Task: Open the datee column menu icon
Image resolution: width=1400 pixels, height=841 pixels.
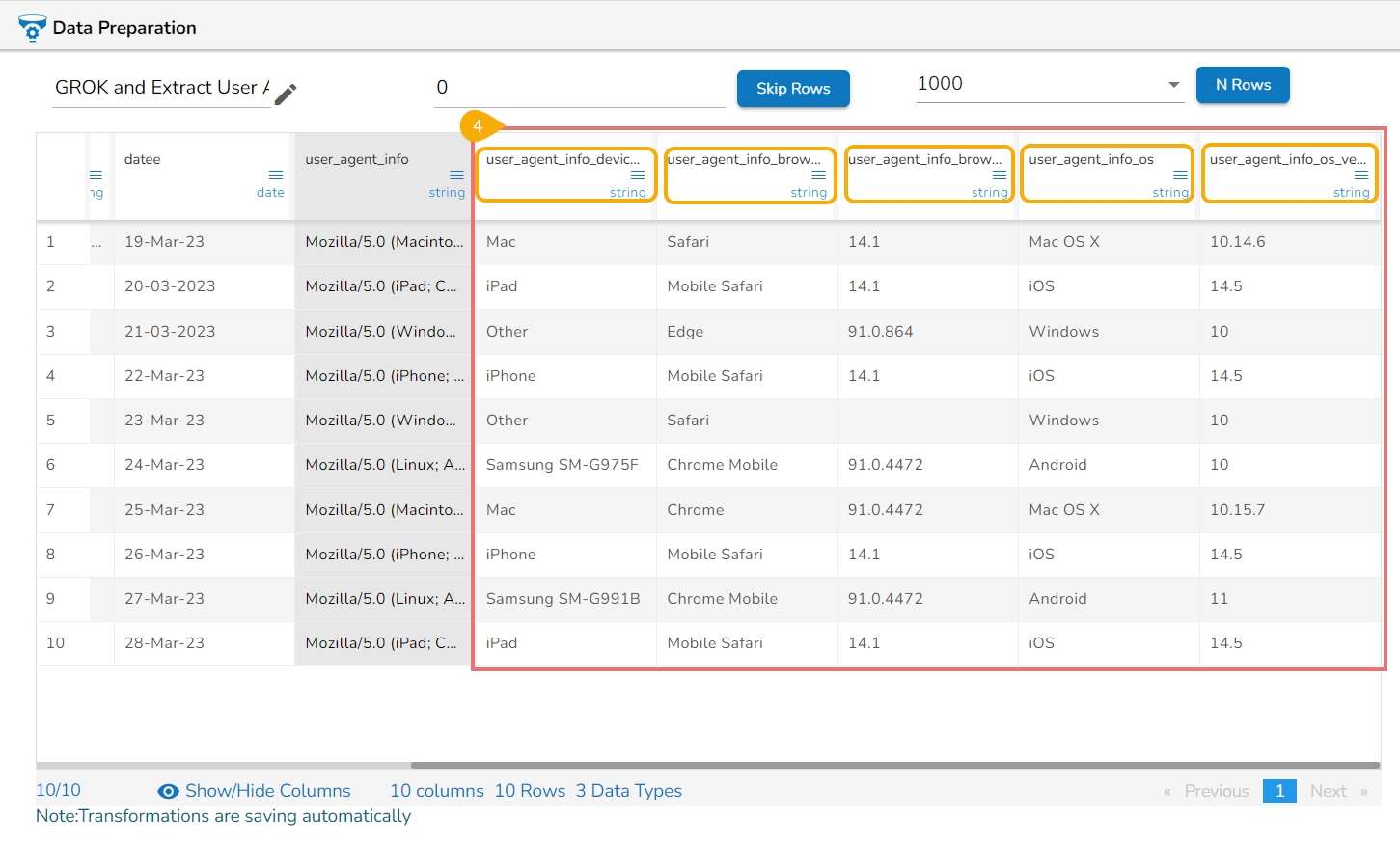Action: point(275,175)
